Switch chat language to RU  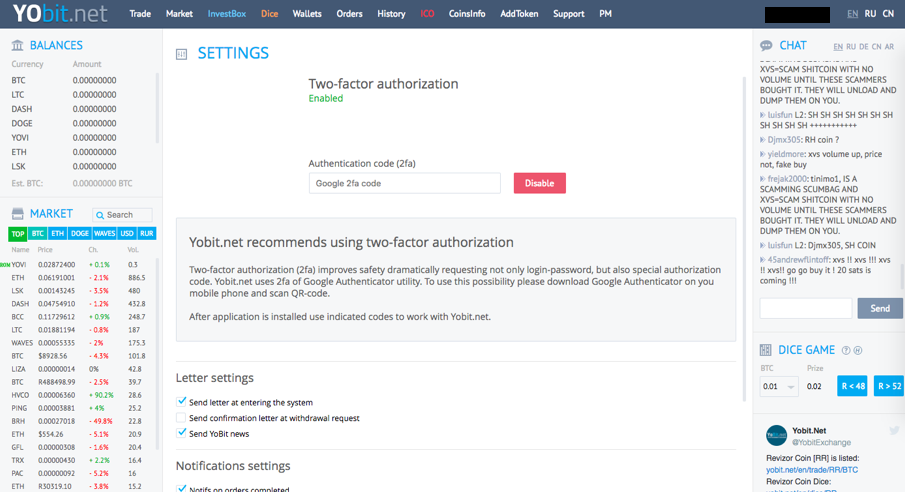[x=851, y=47]
